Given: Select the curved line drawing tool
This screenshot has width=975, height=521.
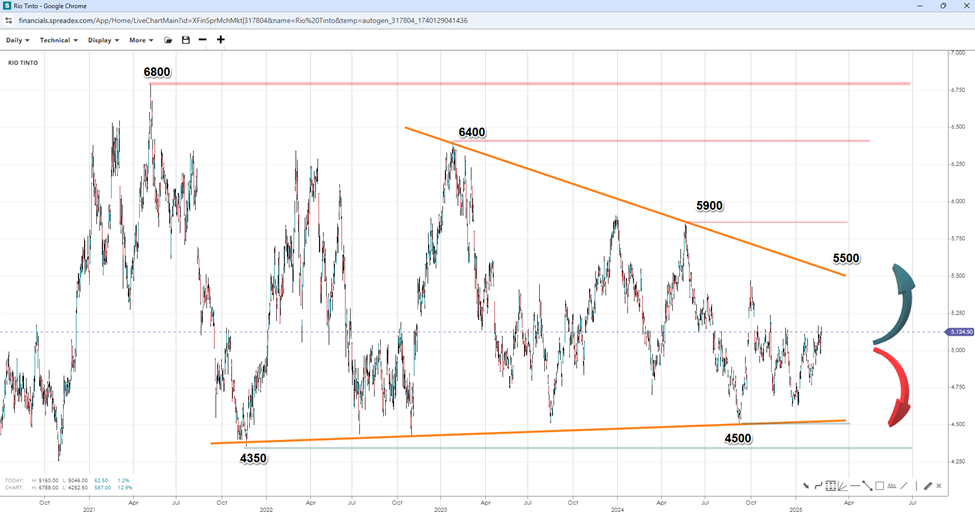Looking at the screenshot, I should [817, 486].
